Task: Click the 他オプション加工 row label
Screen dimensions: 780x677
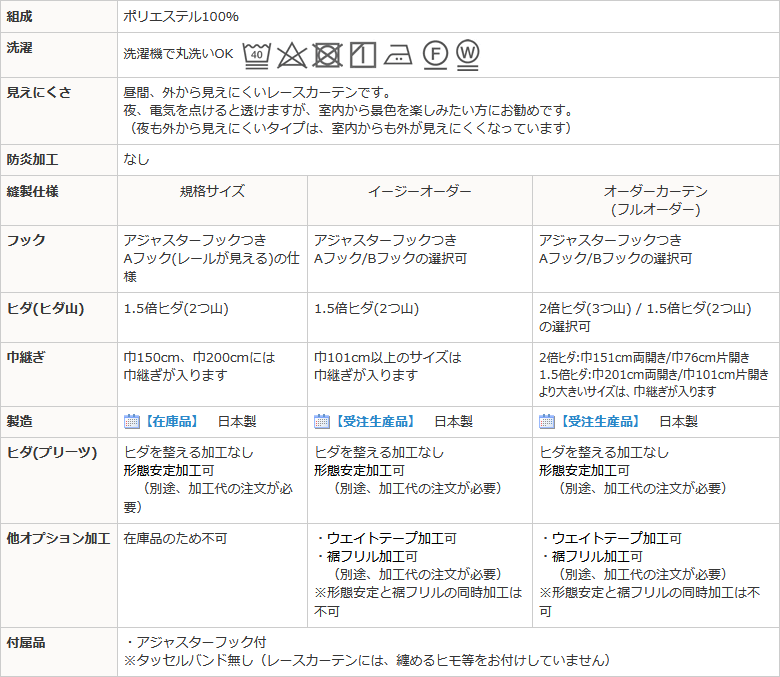Action: click(x=59, y=538)
